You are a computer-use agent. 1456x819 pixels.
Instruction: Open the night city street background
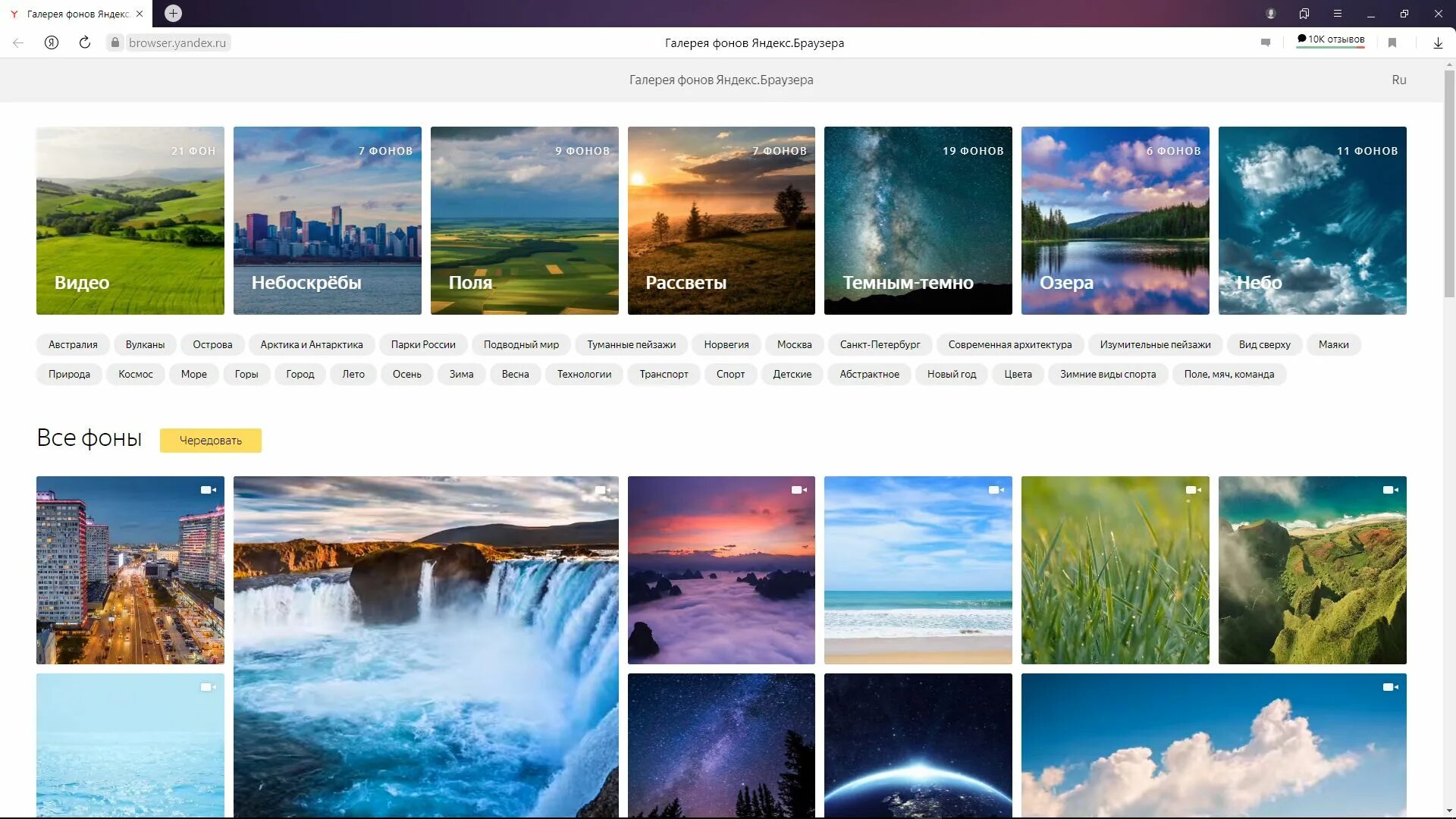(x=130, y=570)
